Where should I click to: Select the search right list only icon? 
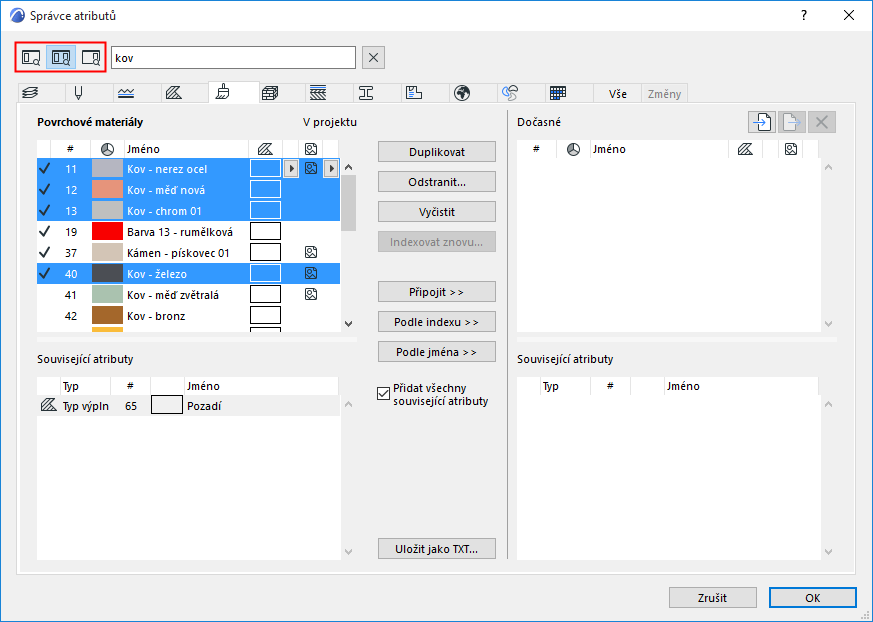(90, 58)
